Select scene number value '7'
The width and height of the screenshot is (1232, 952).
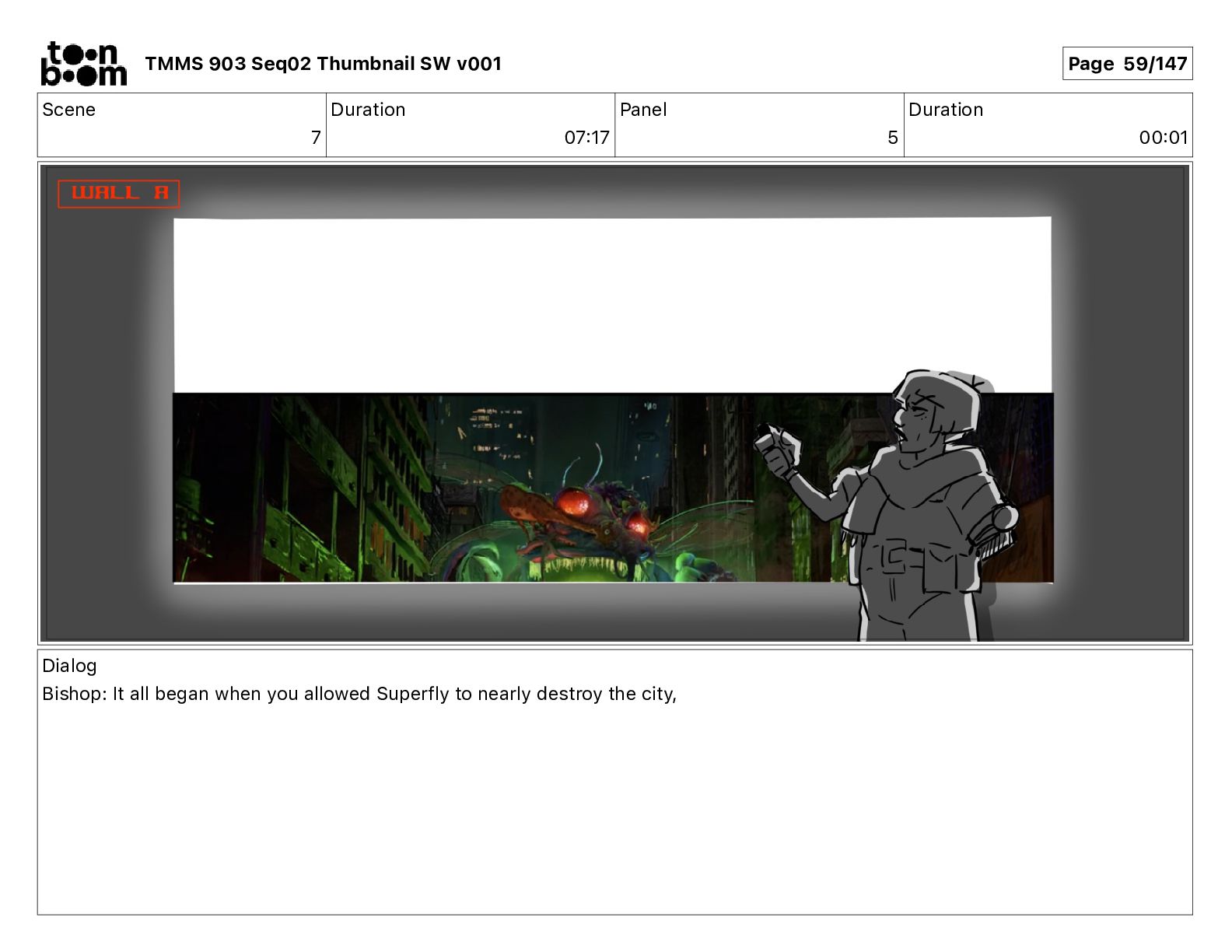coord(316,138)
